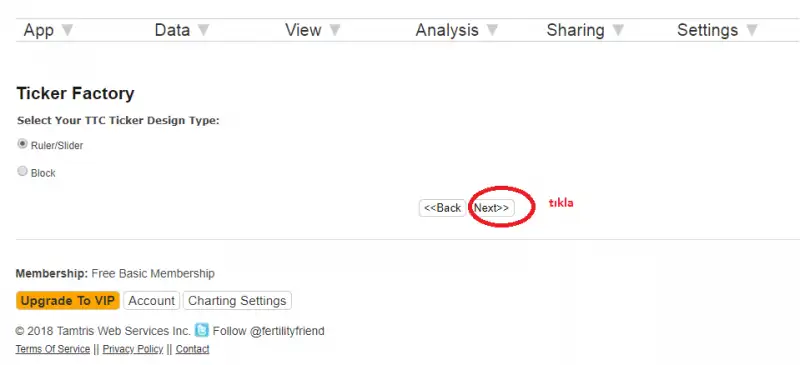Expand the Data menu arrow
Viewport: 800px width, 365px height.
pos(203,30)
